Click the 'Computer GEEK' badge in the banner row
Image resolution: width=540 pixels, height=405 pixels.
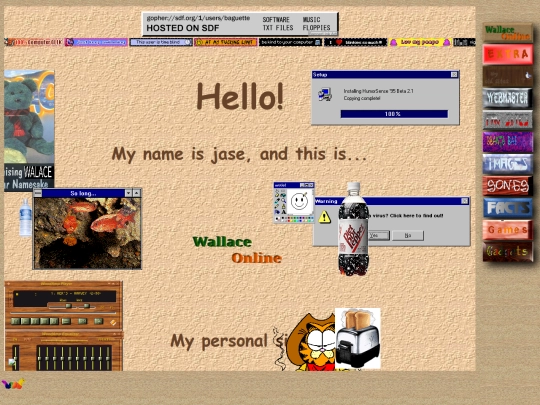[33, 42]
